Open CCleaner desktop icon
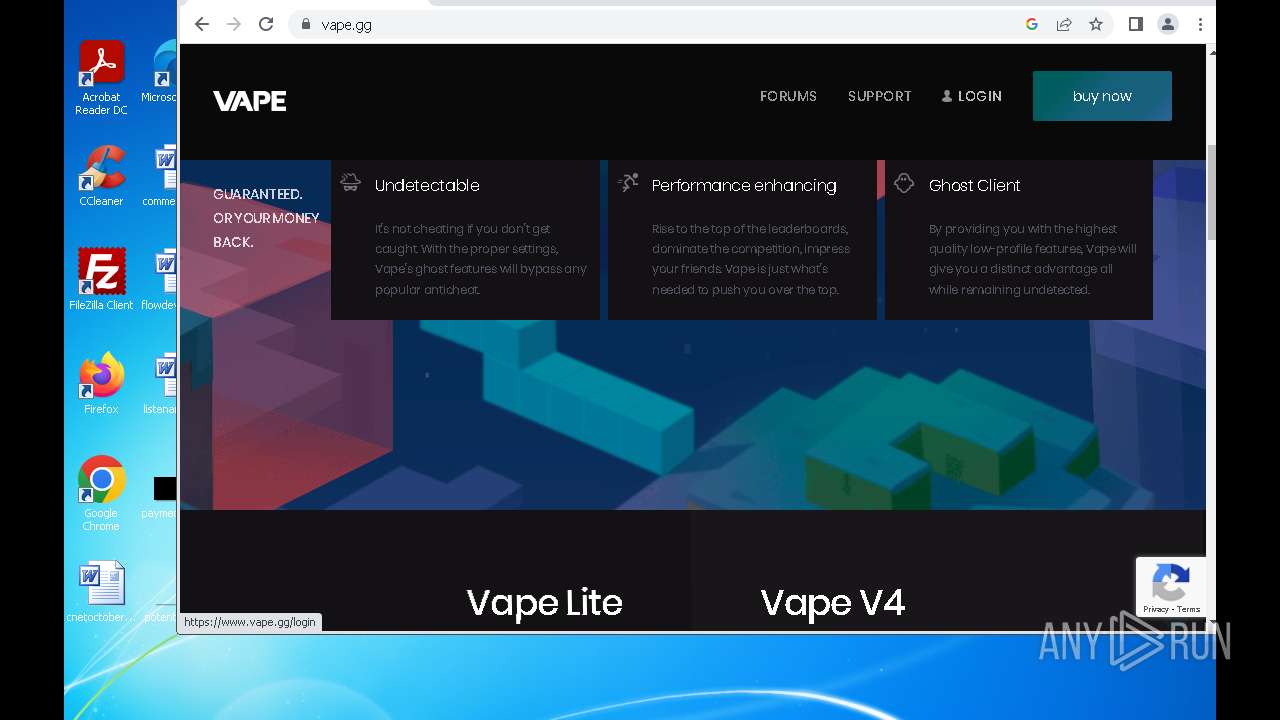This screenshot has height=720, width=1280. pyautogui.click(x=101, y=176)
